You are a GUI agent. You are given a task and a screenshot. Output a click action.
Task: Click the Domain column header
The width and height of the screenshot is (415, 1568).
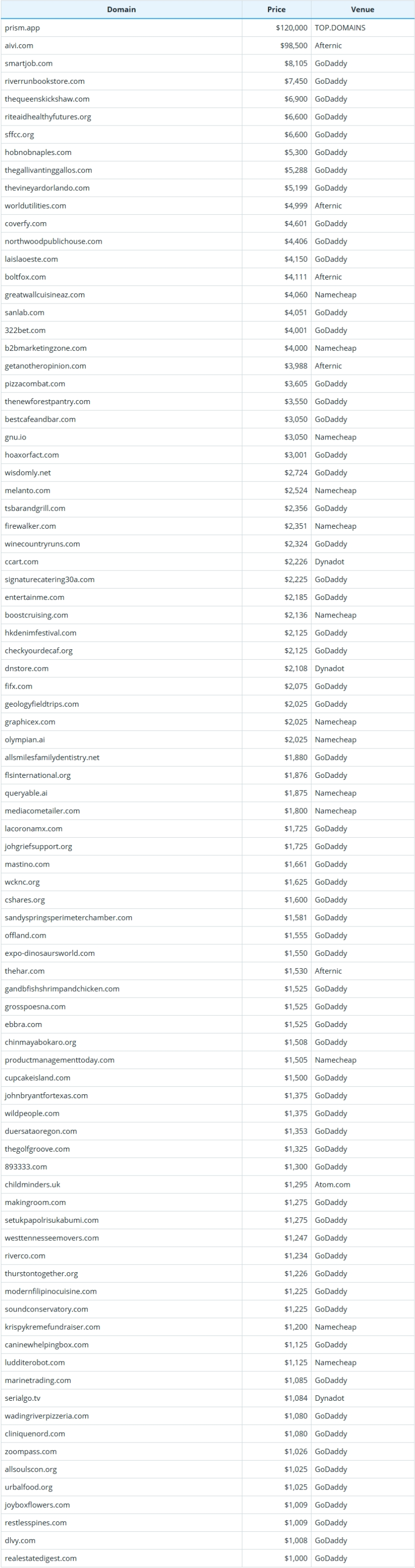121,10
